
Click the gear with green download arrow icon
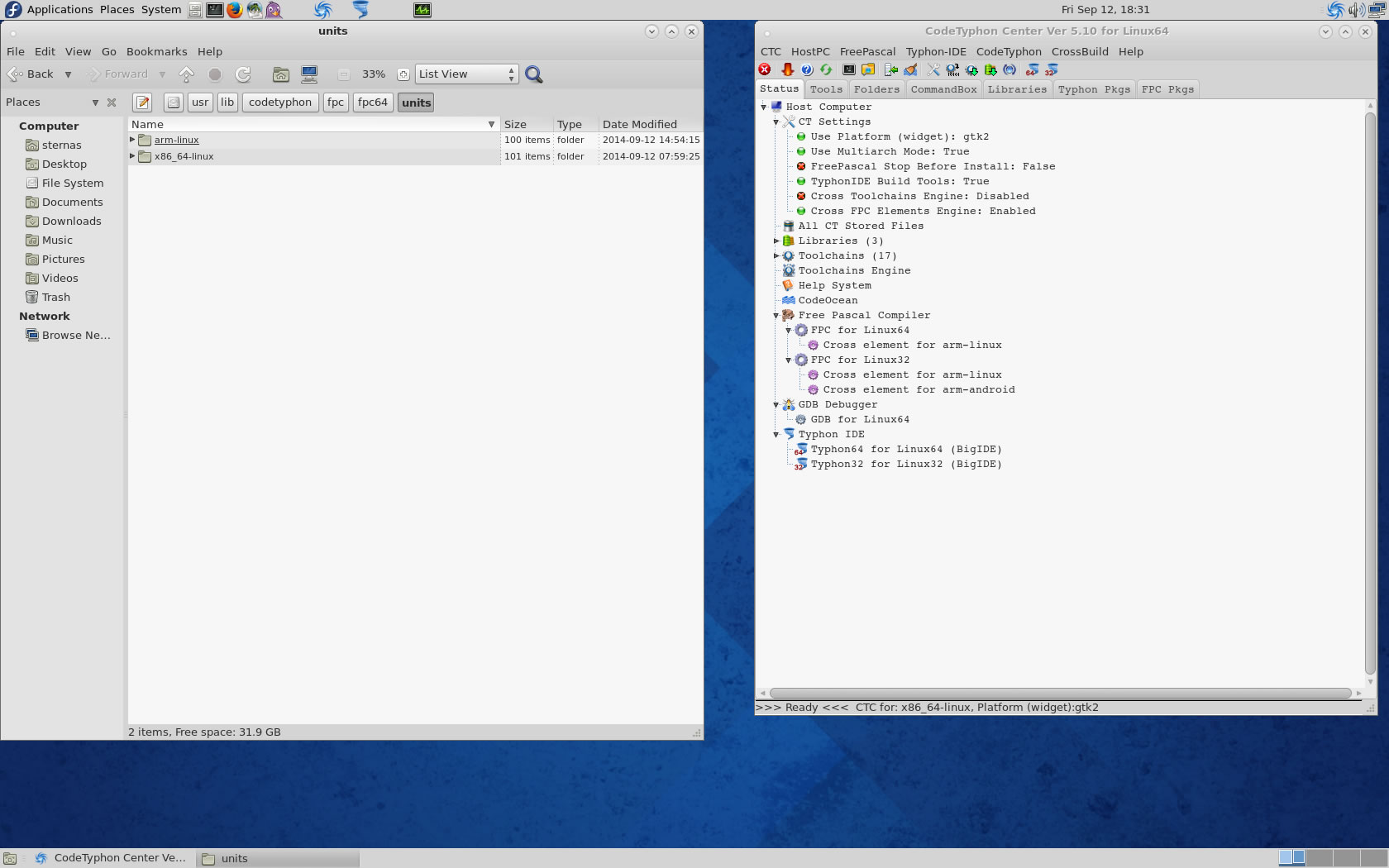tap(971, 70)
